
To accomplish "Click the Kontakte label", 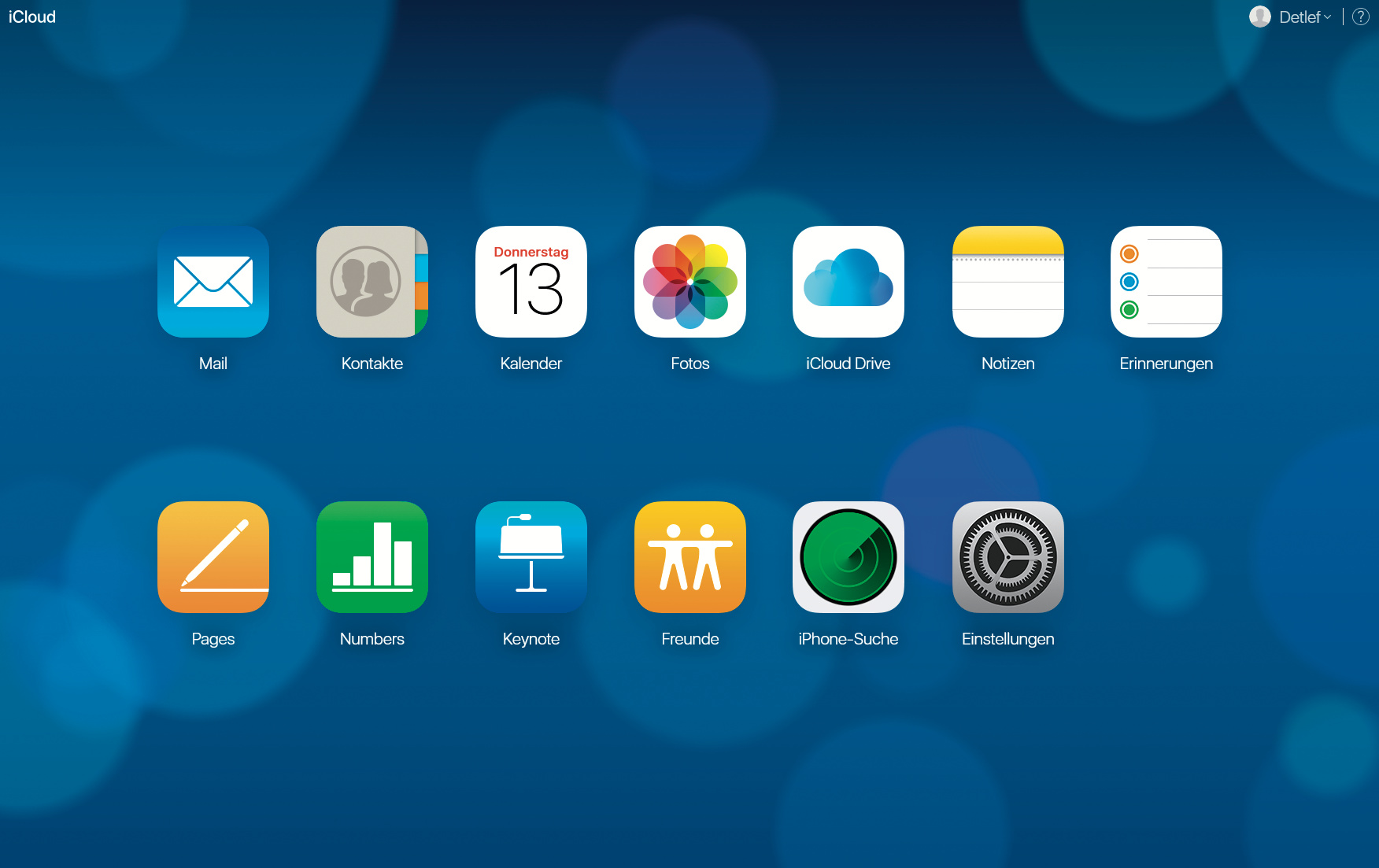I will [x=372, y=364].
